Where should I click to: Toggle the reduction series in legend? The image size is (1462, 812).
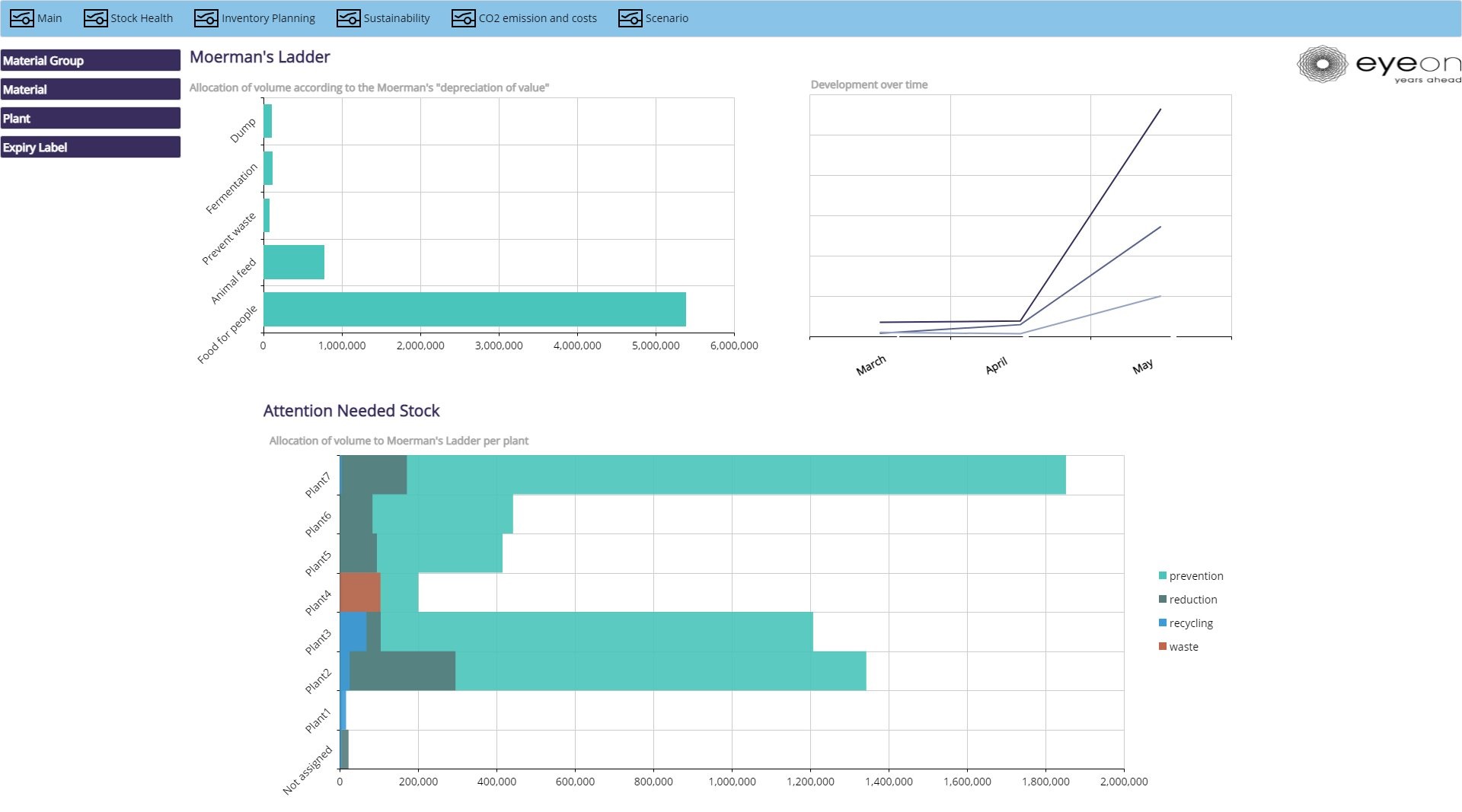tap(1192, 600)
